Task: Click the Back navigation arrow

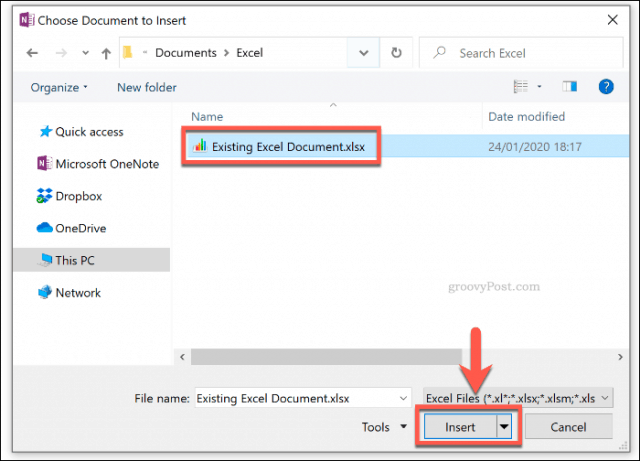Action: (x=32, y=53)
